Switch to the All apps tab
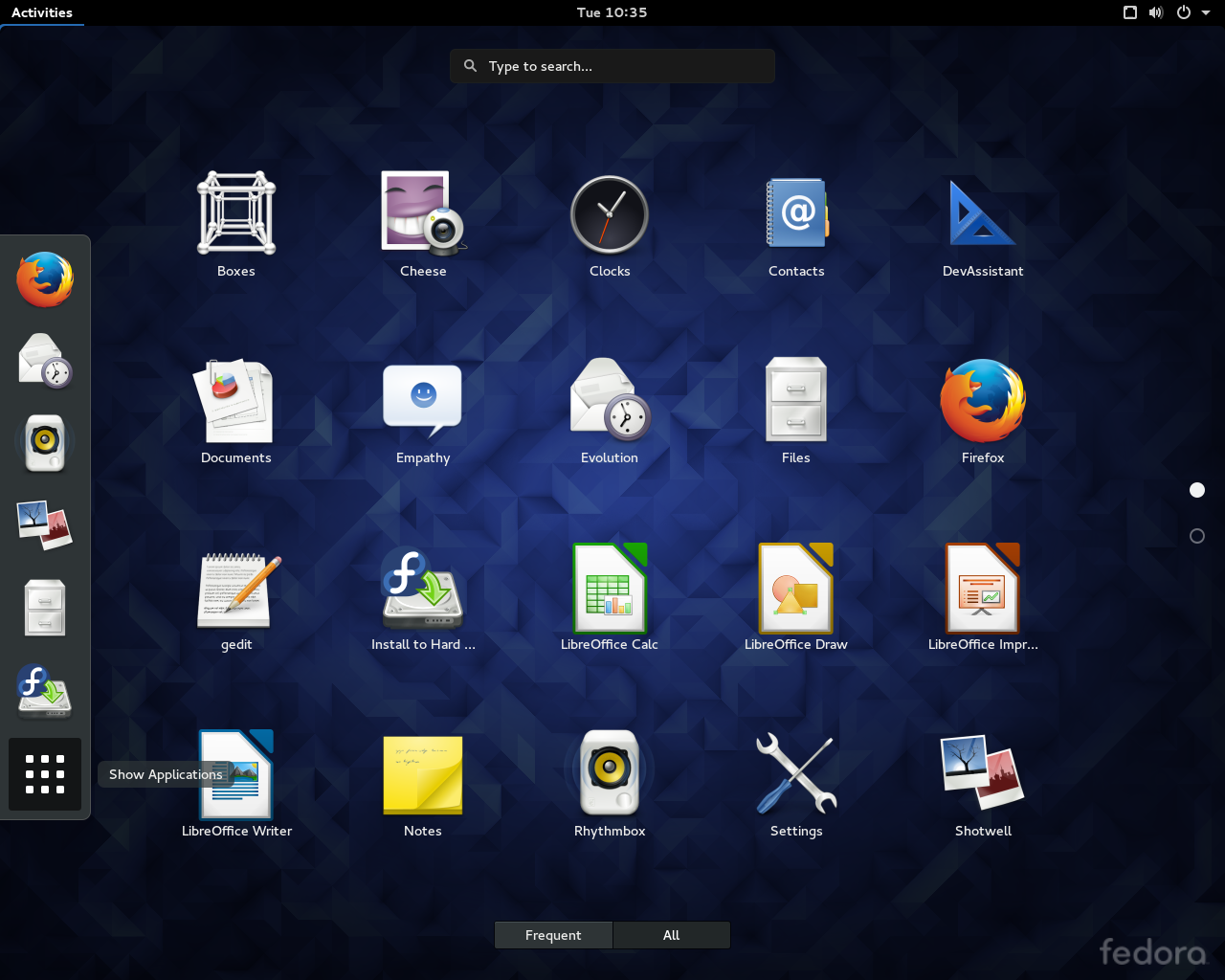This screenshot has height=980, width=1225. (x=672, y=935)
